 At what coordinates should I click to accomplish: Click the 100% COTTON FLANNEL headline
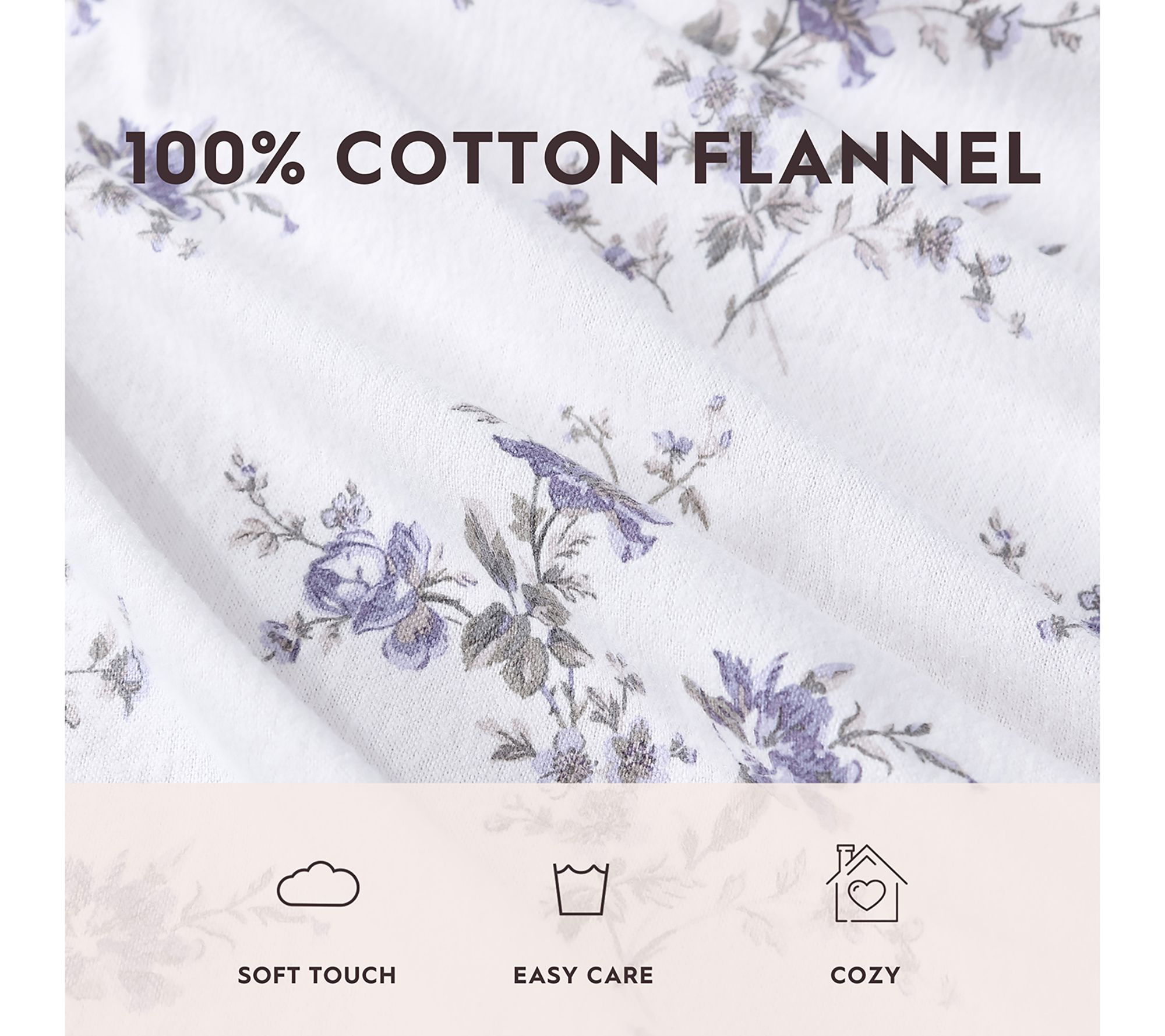[x=585, y=158]
